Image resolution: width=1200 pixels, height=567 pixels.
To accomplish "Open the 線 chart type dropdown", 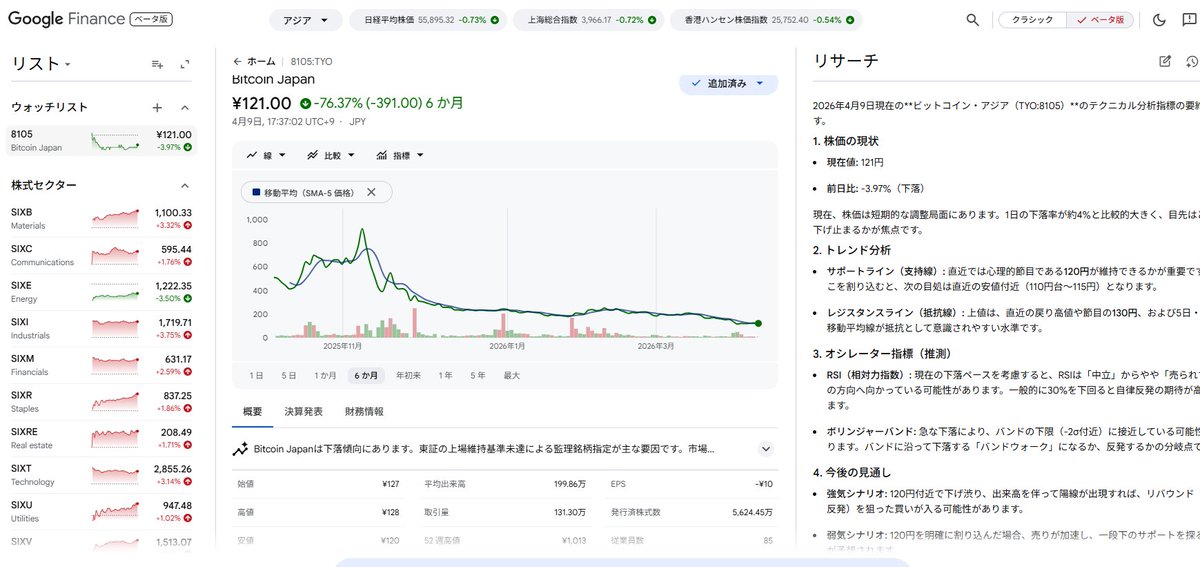I will pyautogui.click(x=266, y=156).
